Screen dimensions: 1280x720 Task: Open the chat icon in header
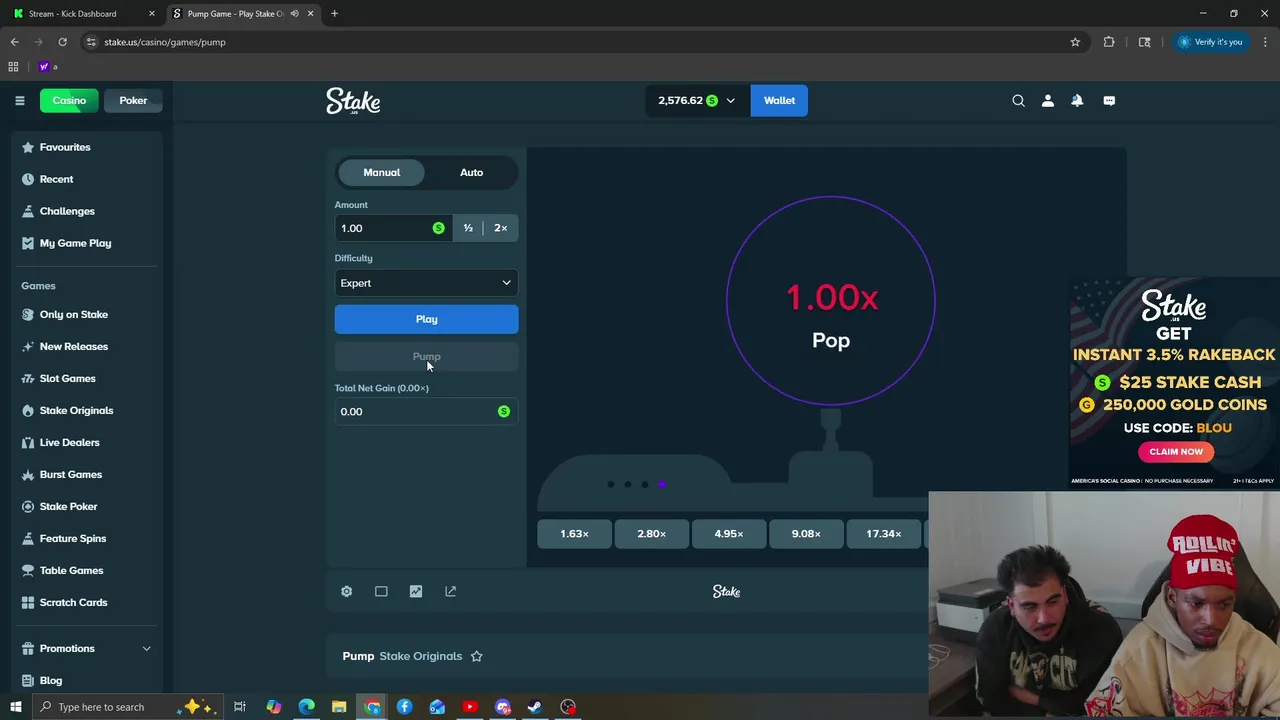coord(1109,100)
